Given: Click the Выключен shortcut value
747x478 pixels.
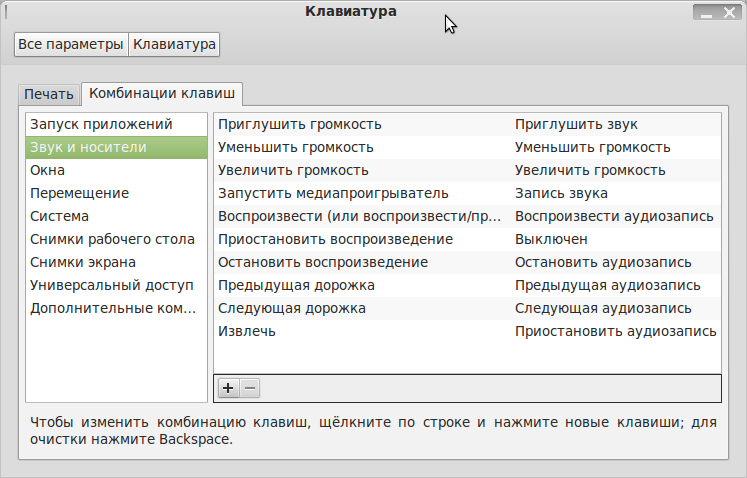Looking at the screenshot, I should click(x=551, y=240).
